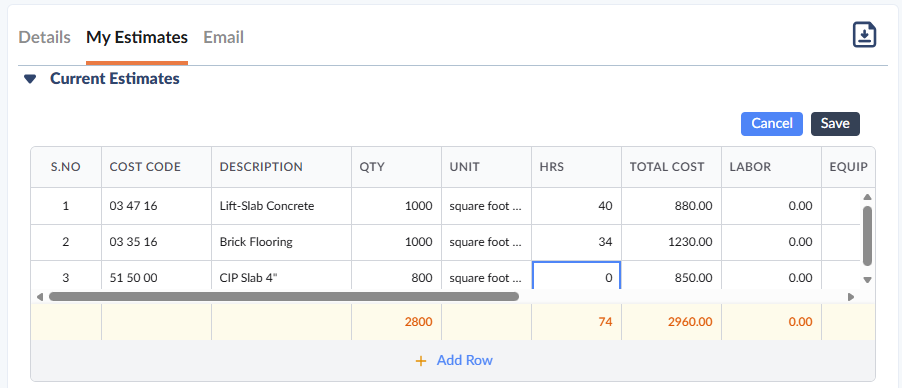This screenshot has width=902, height=388.
Task: Select the TOTAL COST column header
Action: click(x=671, y=167)
